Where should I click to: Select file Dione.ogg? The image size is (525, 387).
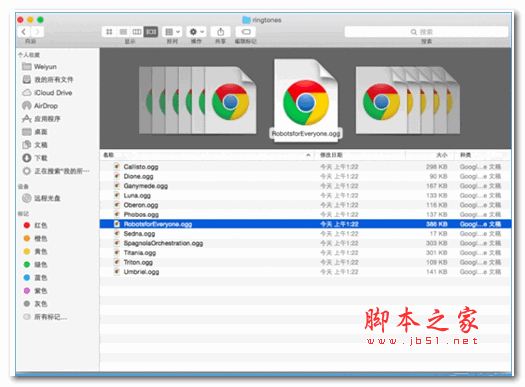(x=305, y=176)
